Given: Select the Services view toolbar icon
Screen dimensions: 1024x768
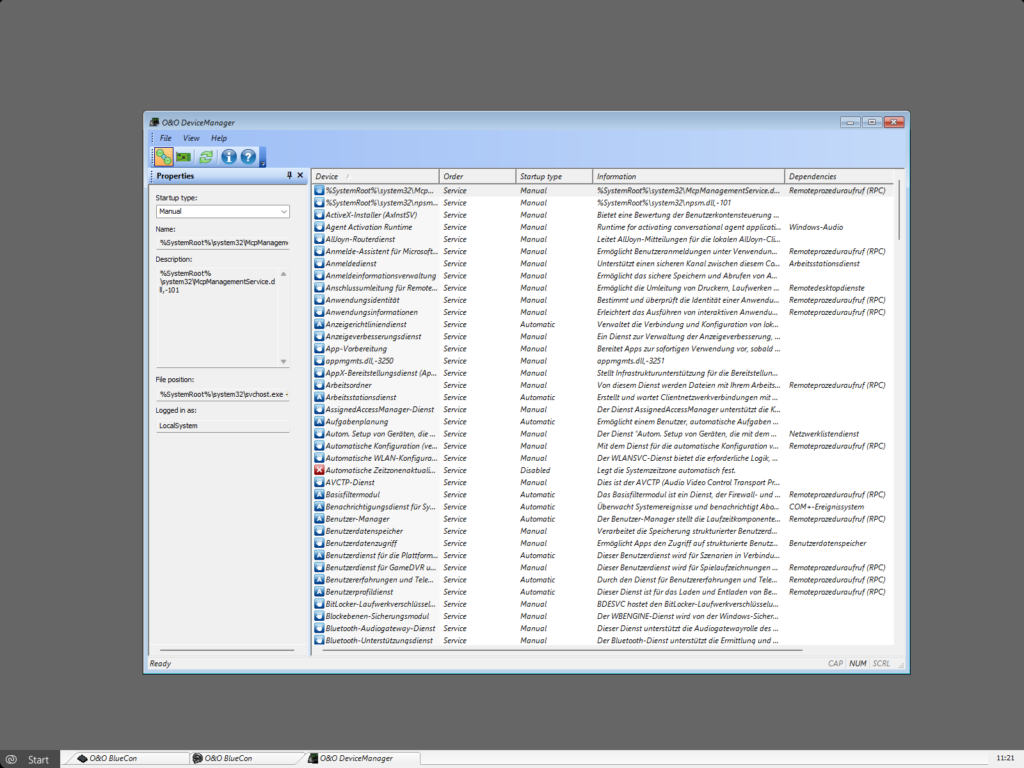Looking at the screenshot, I should point(163,157).
